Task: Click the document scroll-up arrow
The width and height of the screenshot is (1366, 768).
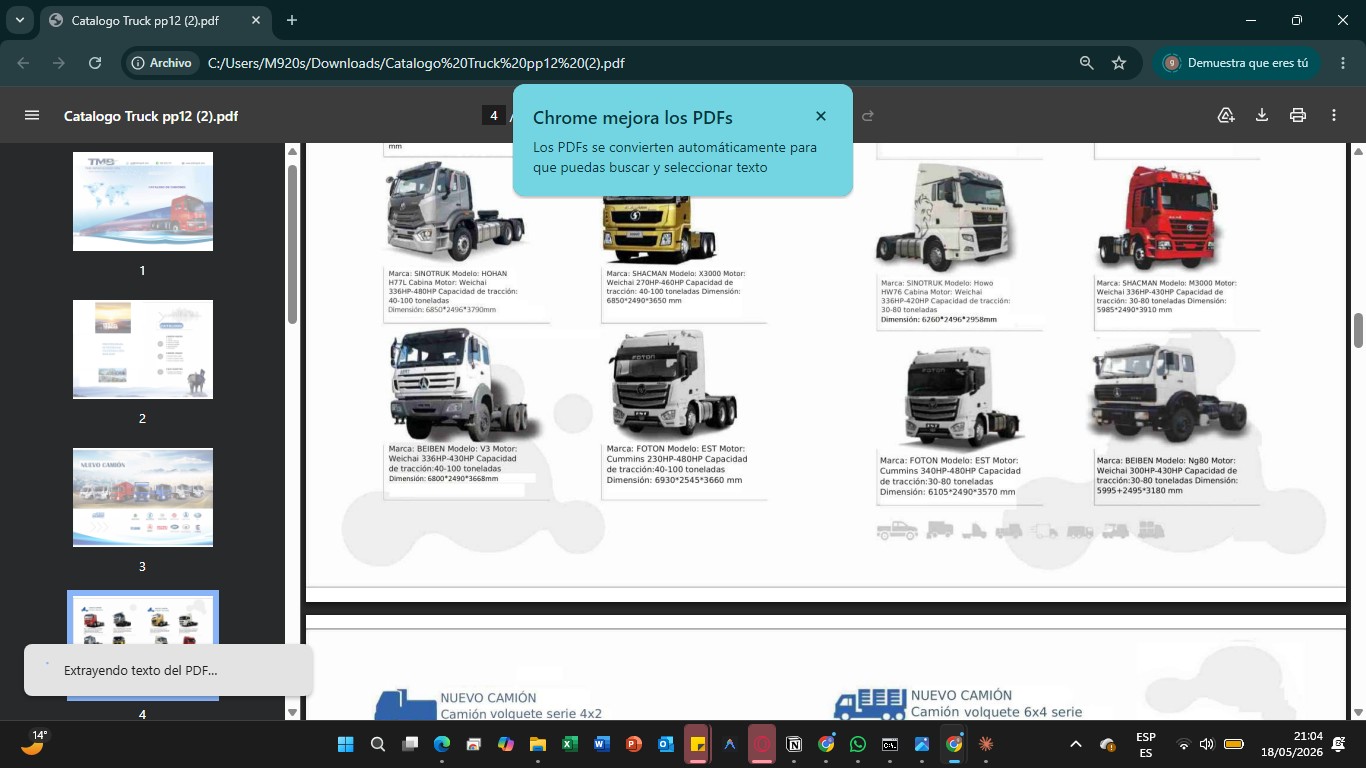Action: tap(1359, 151)
